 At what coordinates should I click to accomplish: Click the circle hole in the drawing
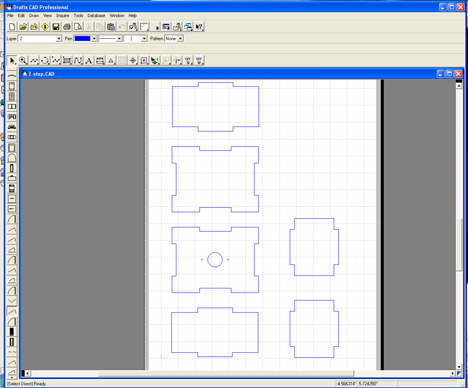(x=215, y=260)
